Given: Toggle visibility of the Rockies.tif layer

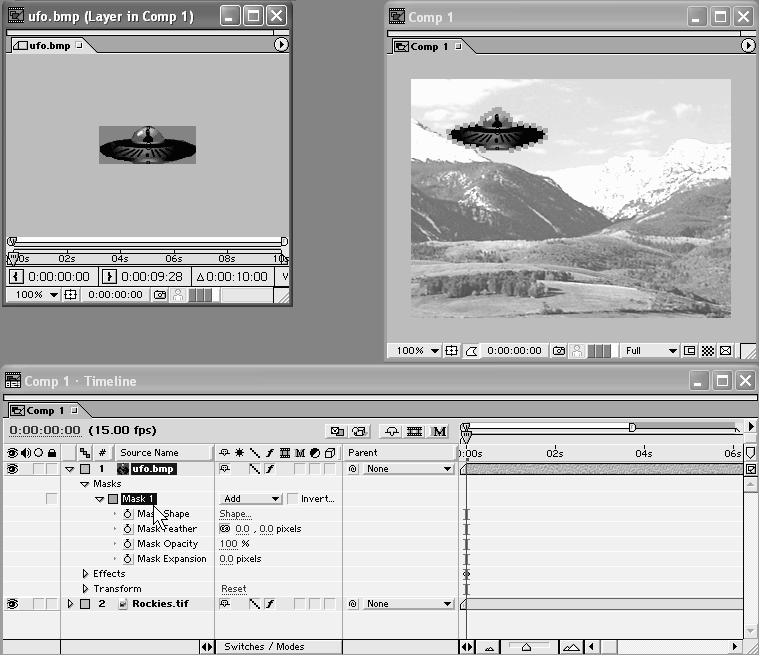Looking at the screenshot, I should tap(13, 604).
